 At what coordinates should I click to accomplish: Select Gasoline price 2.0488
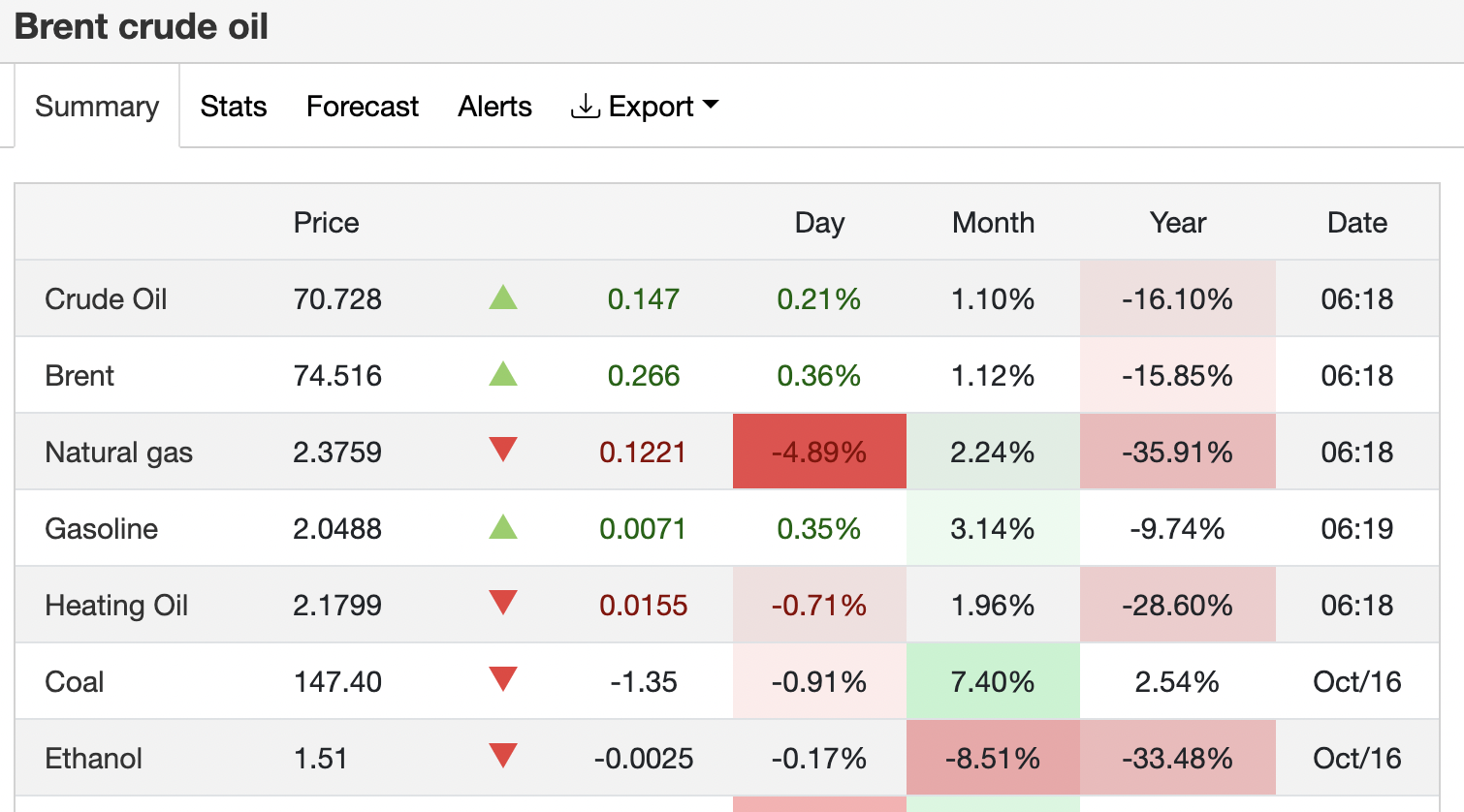[x=337, y=528]
